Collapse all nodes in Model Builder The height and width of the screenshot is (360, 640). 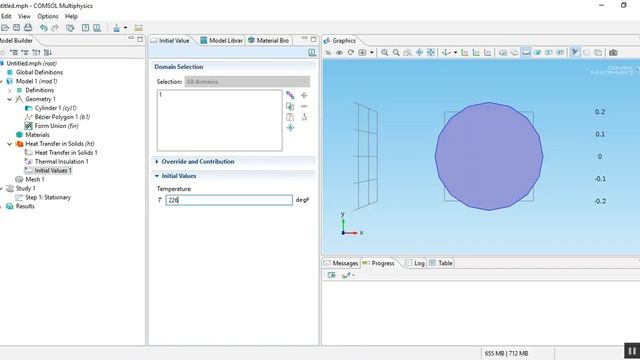[14, 52]
